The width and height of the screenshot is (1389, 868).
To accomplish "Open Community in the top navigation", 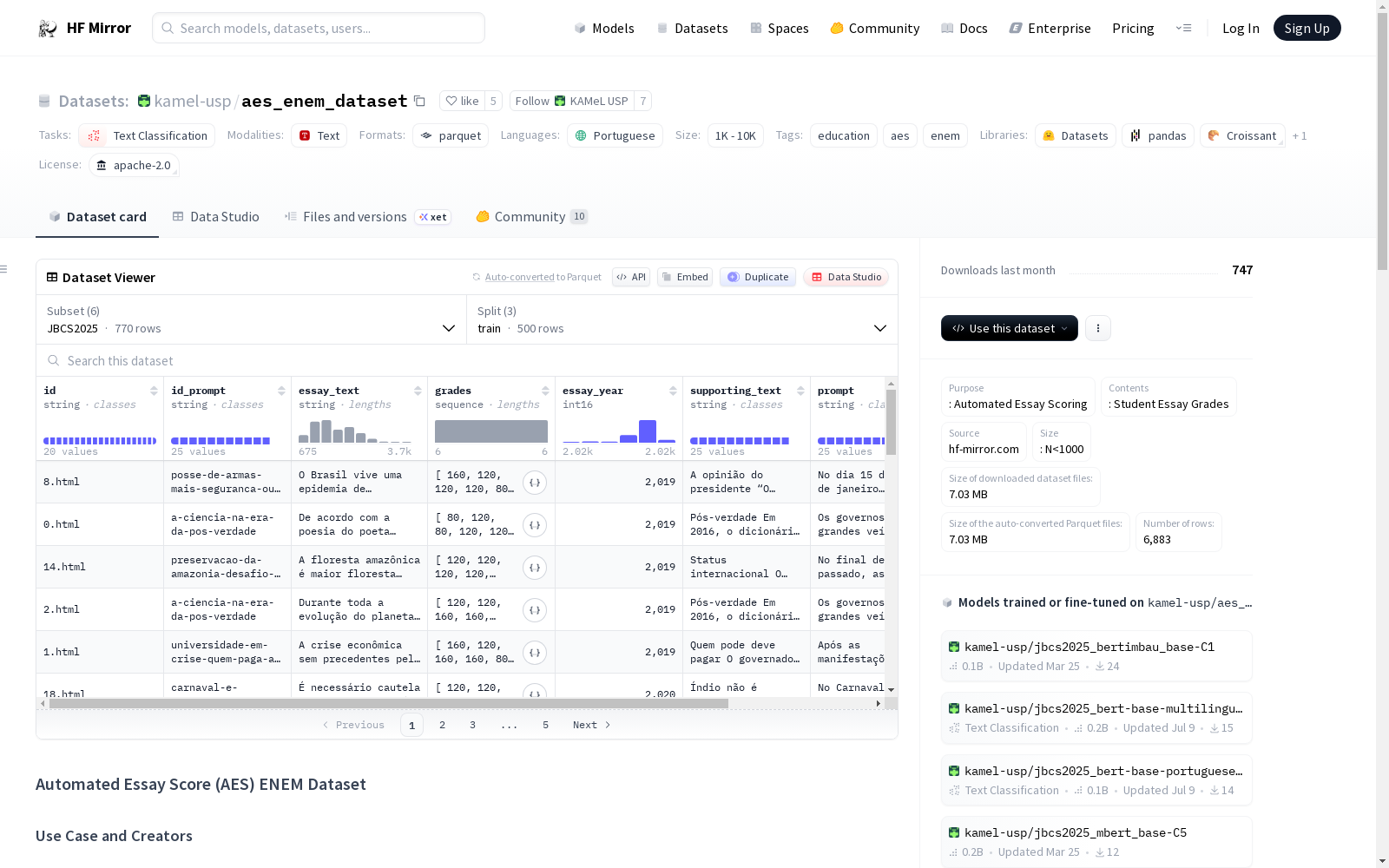I will click(x=875, y=28).
